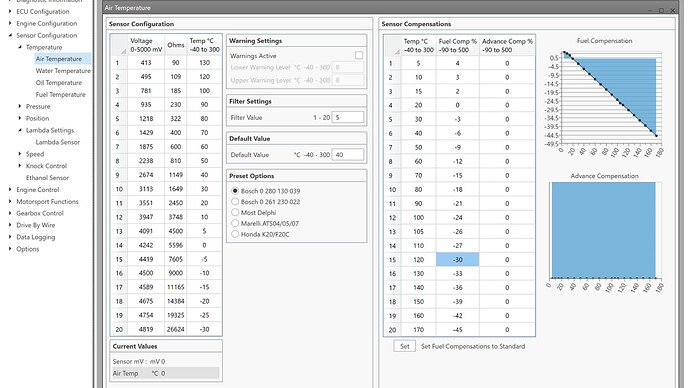This screenshot has width=690, height=388.
Task: Collapse the Temperature tree node
Action: pyautogui.click(x=20, y=47)
